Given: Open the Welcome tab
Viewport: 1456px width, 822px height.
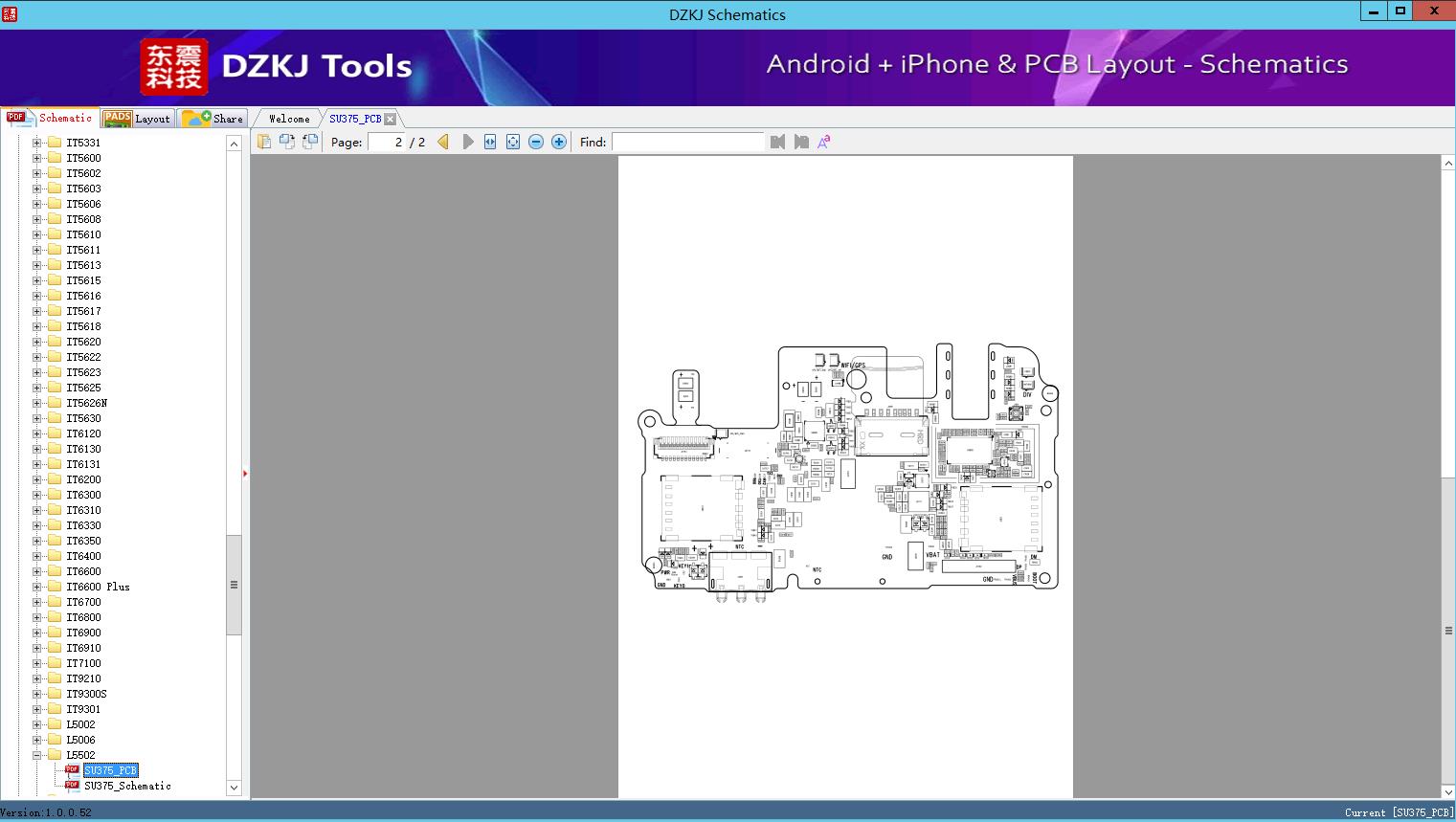Looking at the screenshot, I should tap(288, 119).
